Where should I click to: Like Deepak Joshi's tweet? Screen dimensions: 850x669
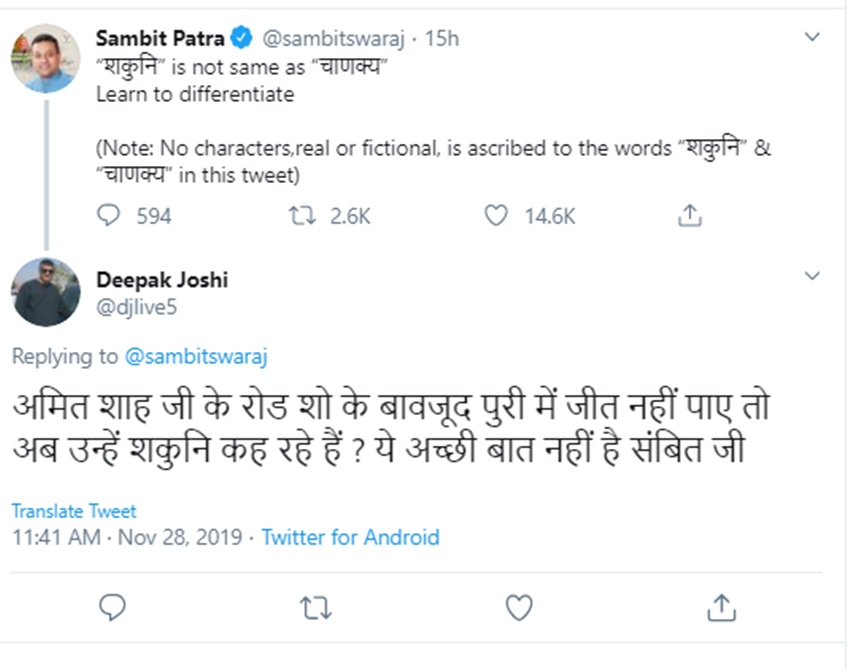[x=518, y=606]
